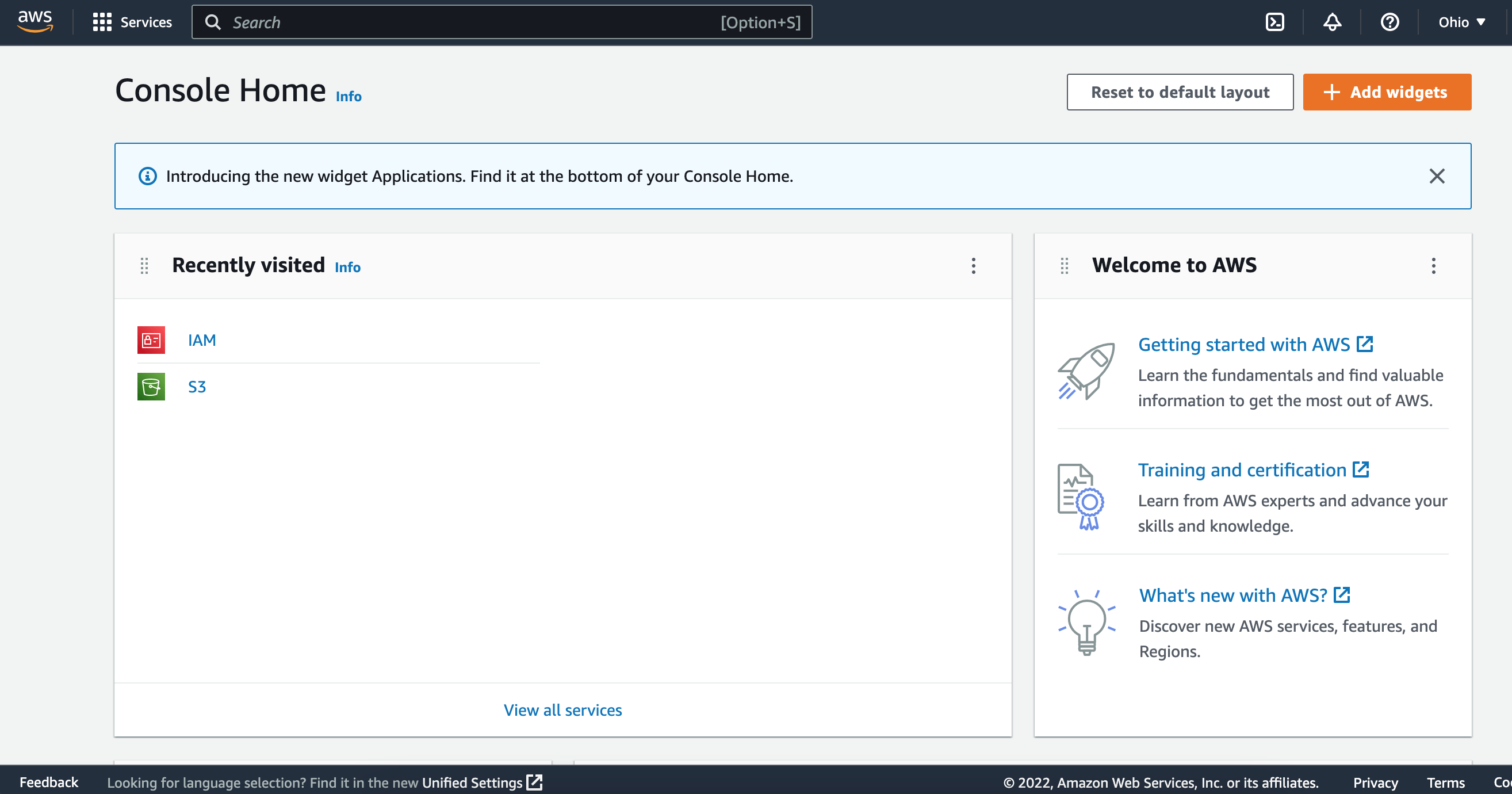Click Feedback in the footer
The image size is (1512, 794).
(49, 782)
